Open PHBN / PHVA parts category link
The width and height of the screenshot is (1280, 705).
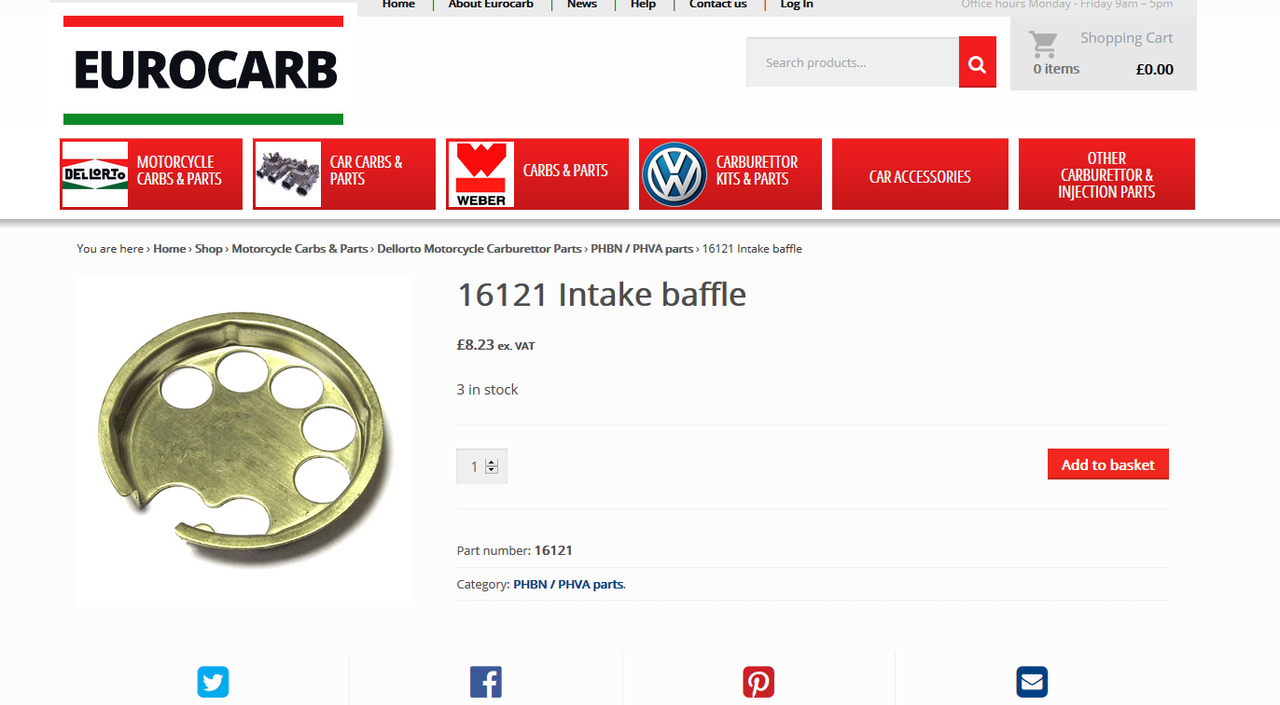point(568,584)
